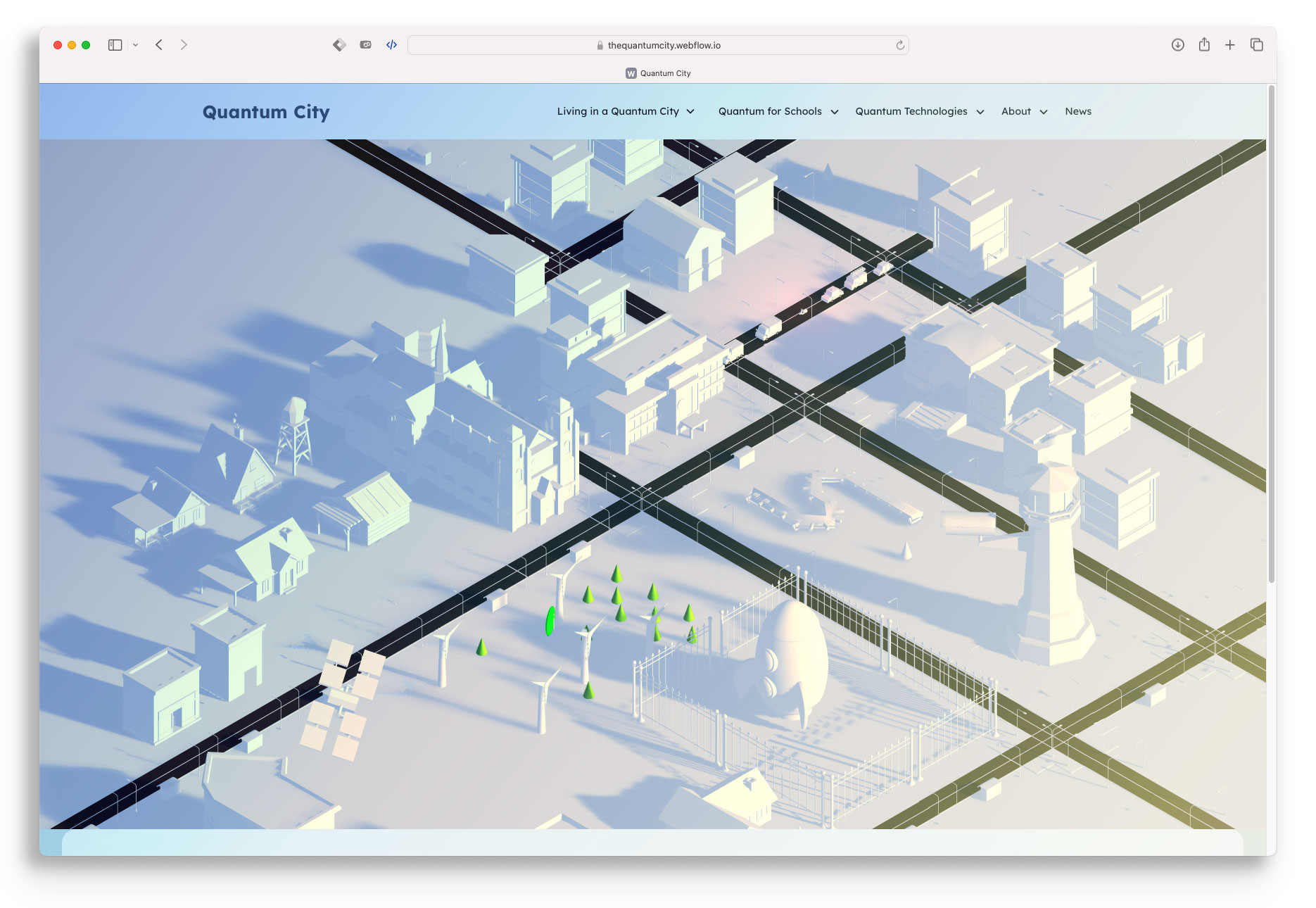Click the padlock icon in the address bar

coord(599,45)
